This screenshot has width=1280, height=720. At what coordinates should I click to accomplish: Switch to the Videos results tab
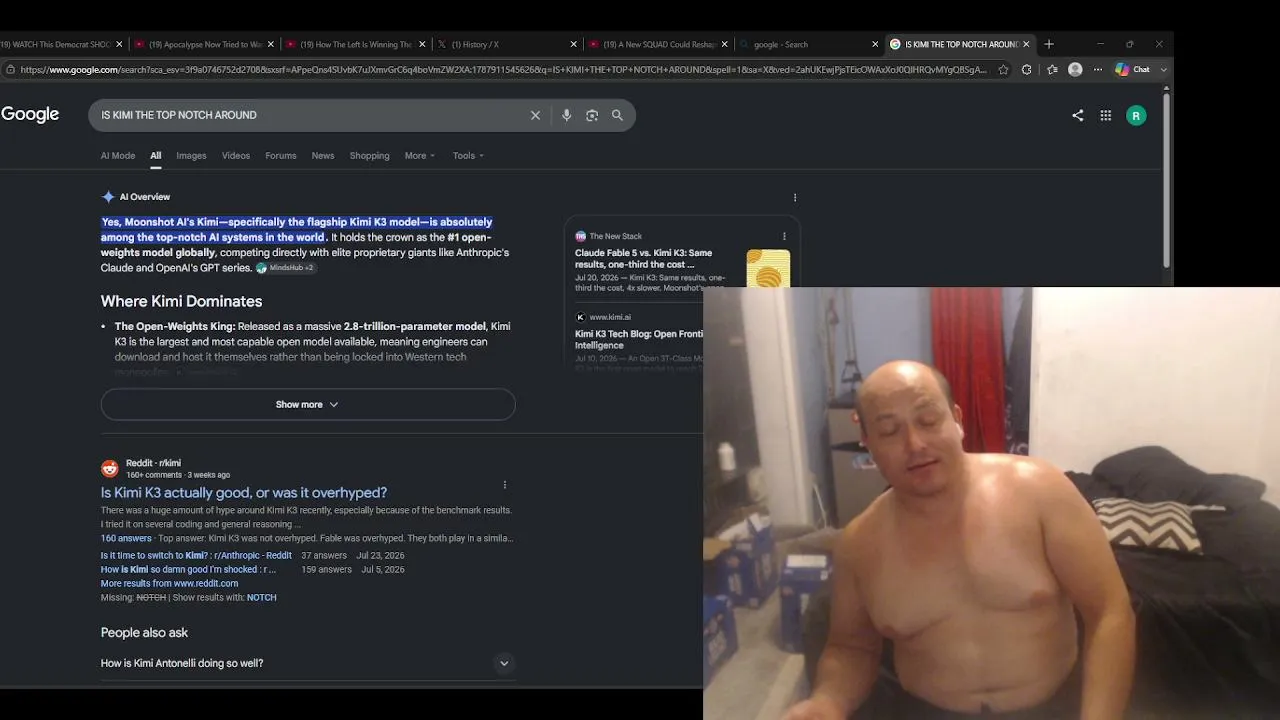236,156
